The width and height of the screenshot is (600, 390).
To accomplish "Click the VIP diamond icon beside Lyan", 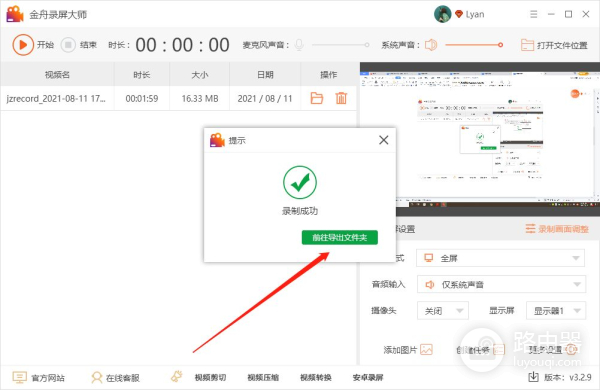I will pos(459,14).
